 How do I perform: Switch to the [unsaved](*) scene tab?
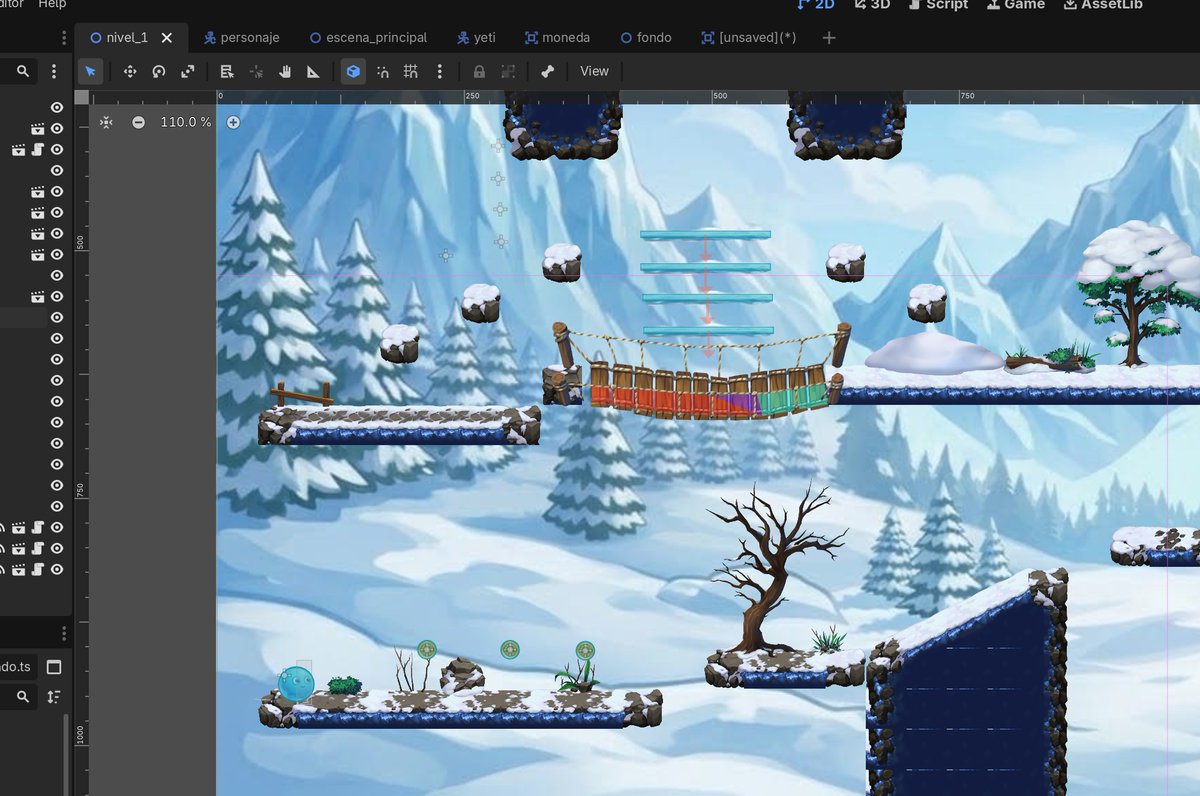747,38
